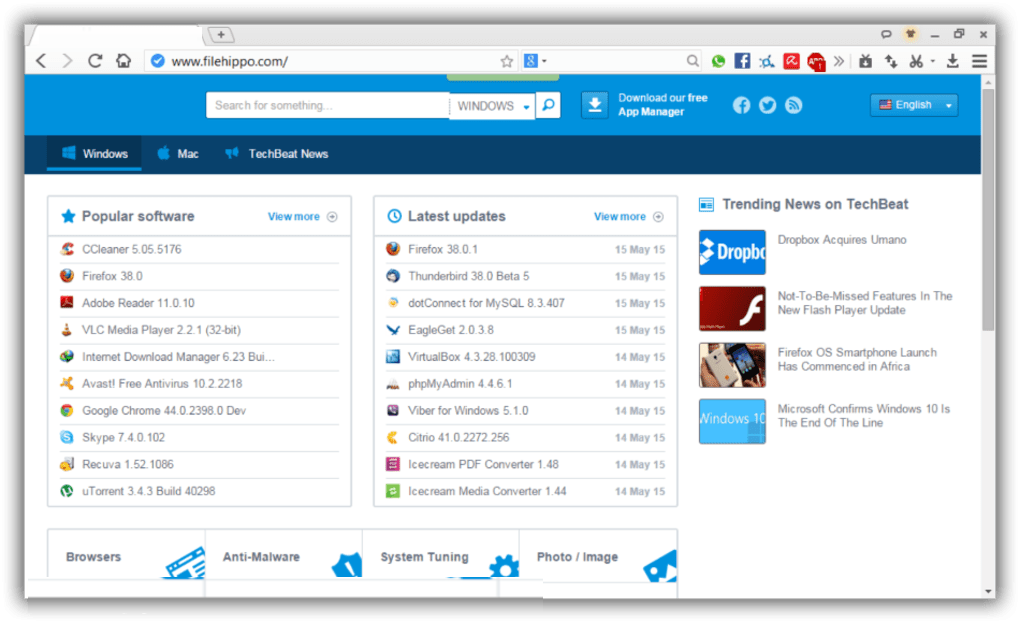Click the video downloader toolbar icon

[865, 61]
